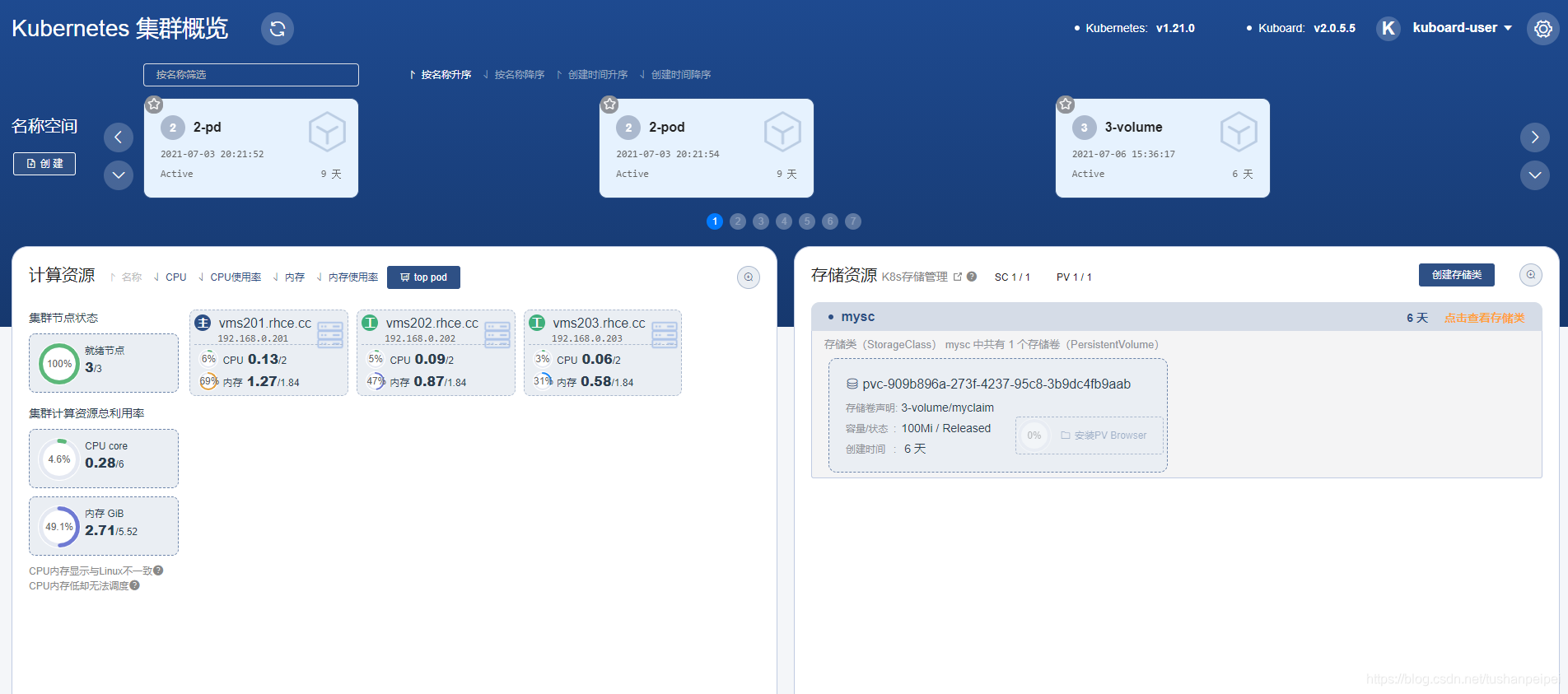Click master role icon on vms201

203,323
